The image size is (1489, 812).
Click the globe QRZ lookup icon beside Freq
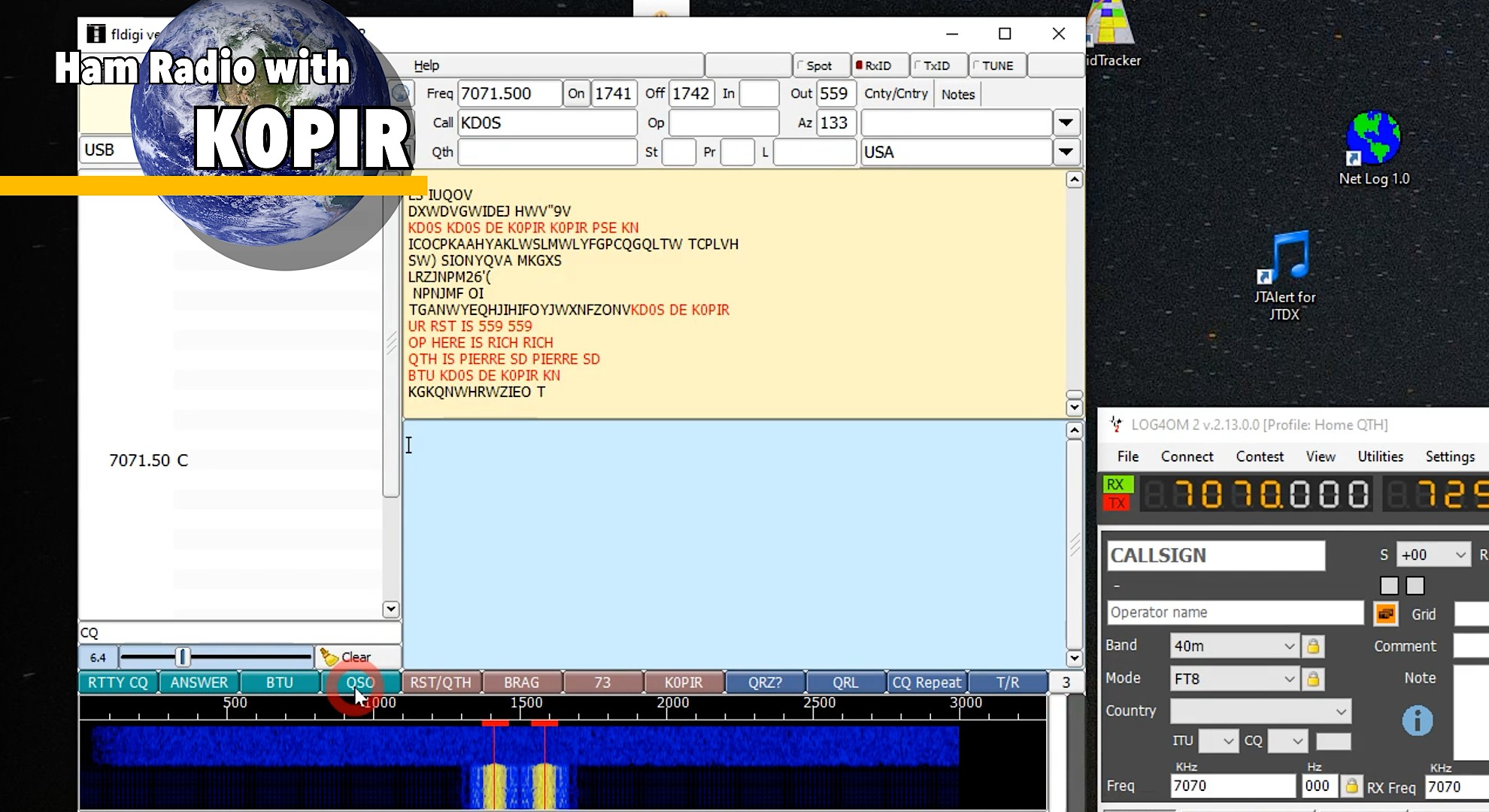401,94
